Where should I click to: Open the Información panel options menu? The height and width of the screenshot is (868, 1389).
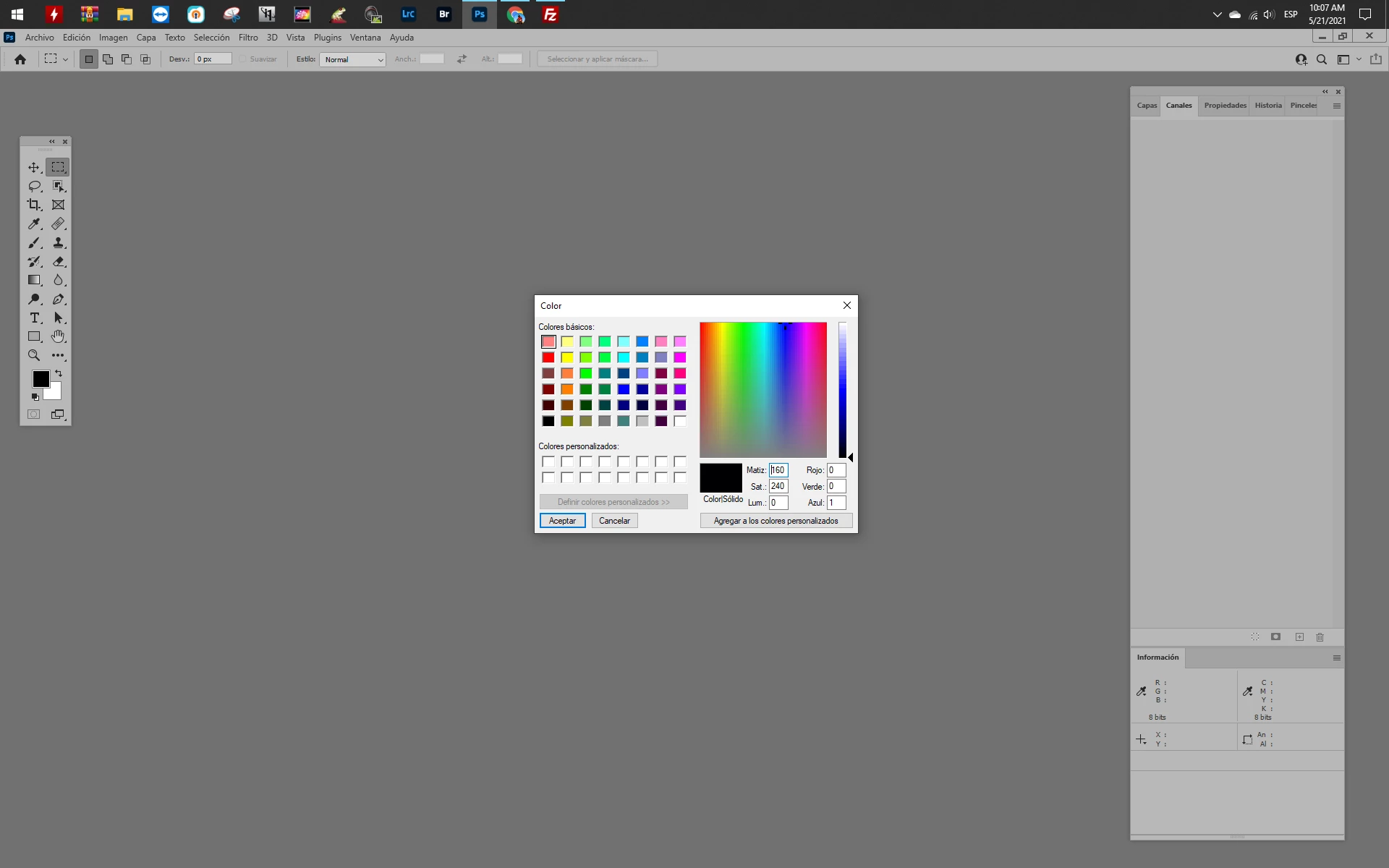pyautogui.click(x=1336, y=658)
